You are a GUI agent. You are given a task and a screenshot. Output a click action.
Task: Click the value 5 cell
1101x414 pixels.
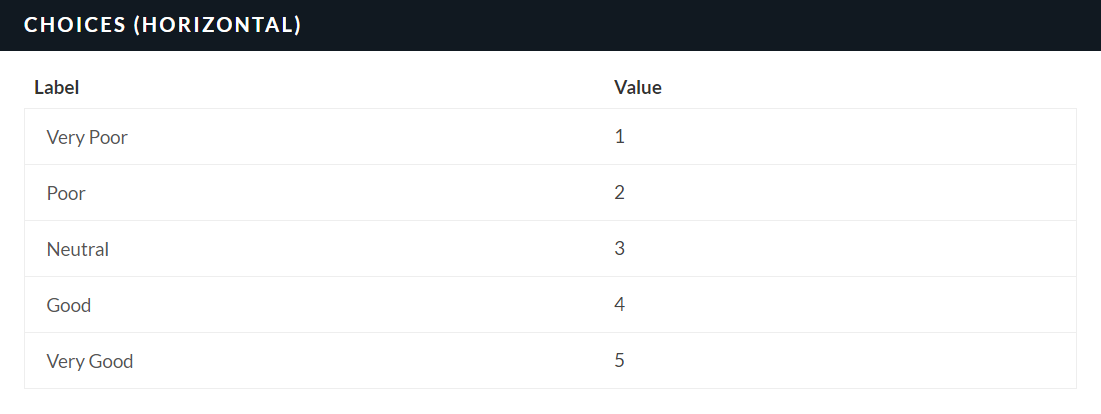click(x=620, y=361)
